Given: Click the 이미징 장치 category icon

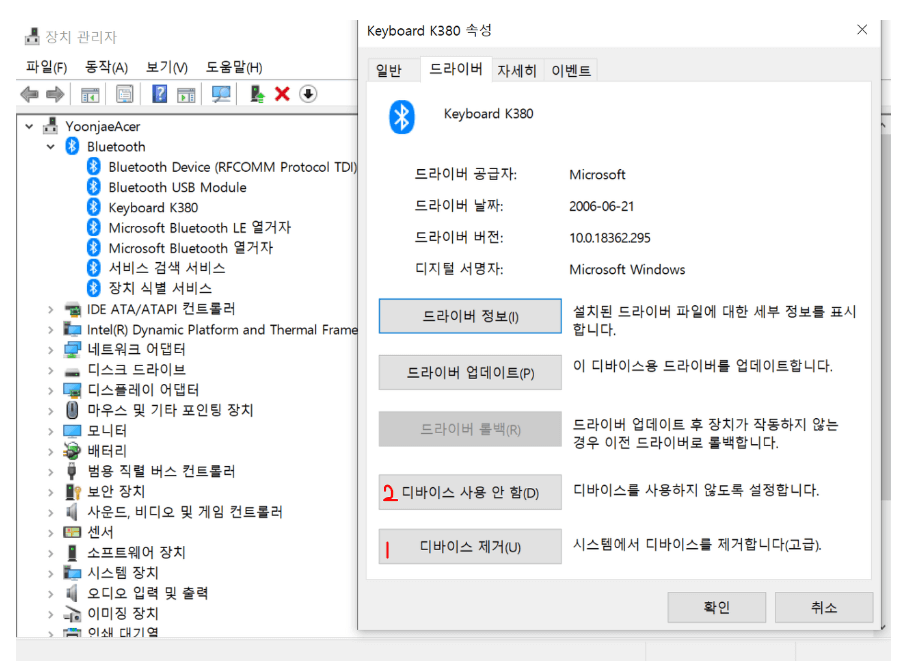Looking at the screenshot, I should (x=72, y=614).
